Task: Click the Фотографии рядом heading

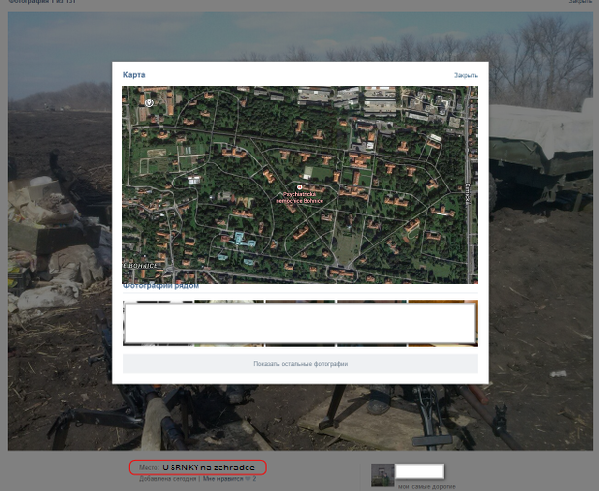Action: 161,286
